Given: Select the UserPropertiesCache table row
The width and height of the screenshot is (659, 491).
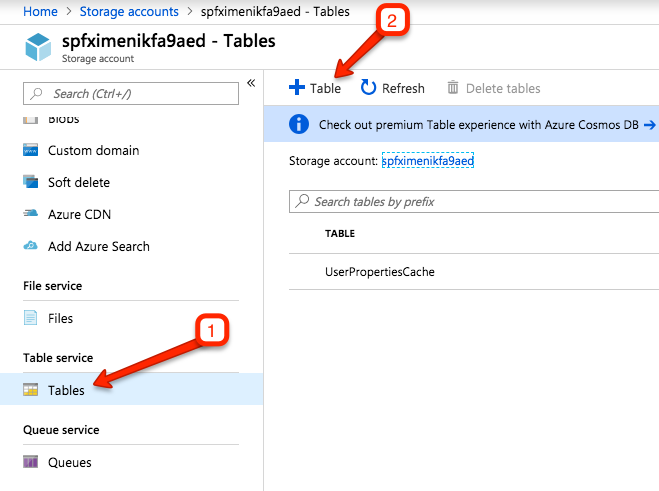Looking at the screenshot, I should (380, 272).
